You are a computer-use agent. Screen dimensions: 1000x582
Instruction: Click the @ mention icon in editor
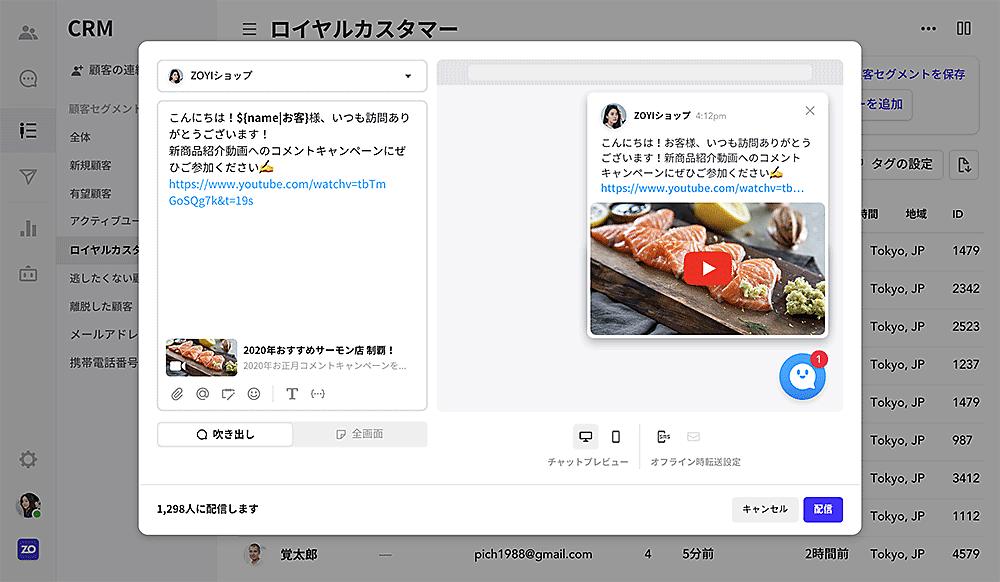click(202, 394)
